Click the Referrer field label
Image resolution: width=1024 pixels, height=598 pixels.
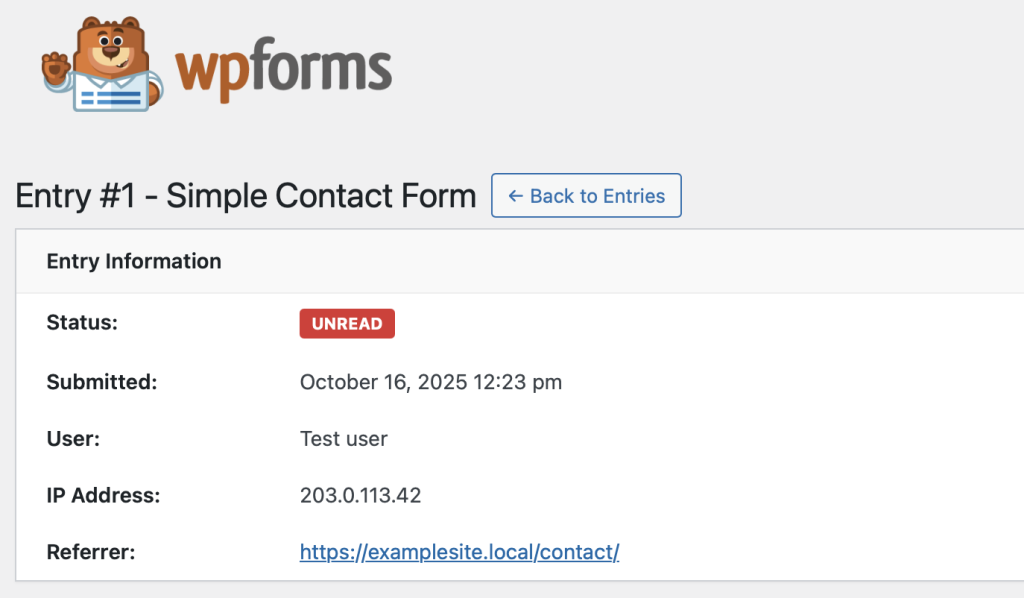pyautogui.click(x=89, y=551)
